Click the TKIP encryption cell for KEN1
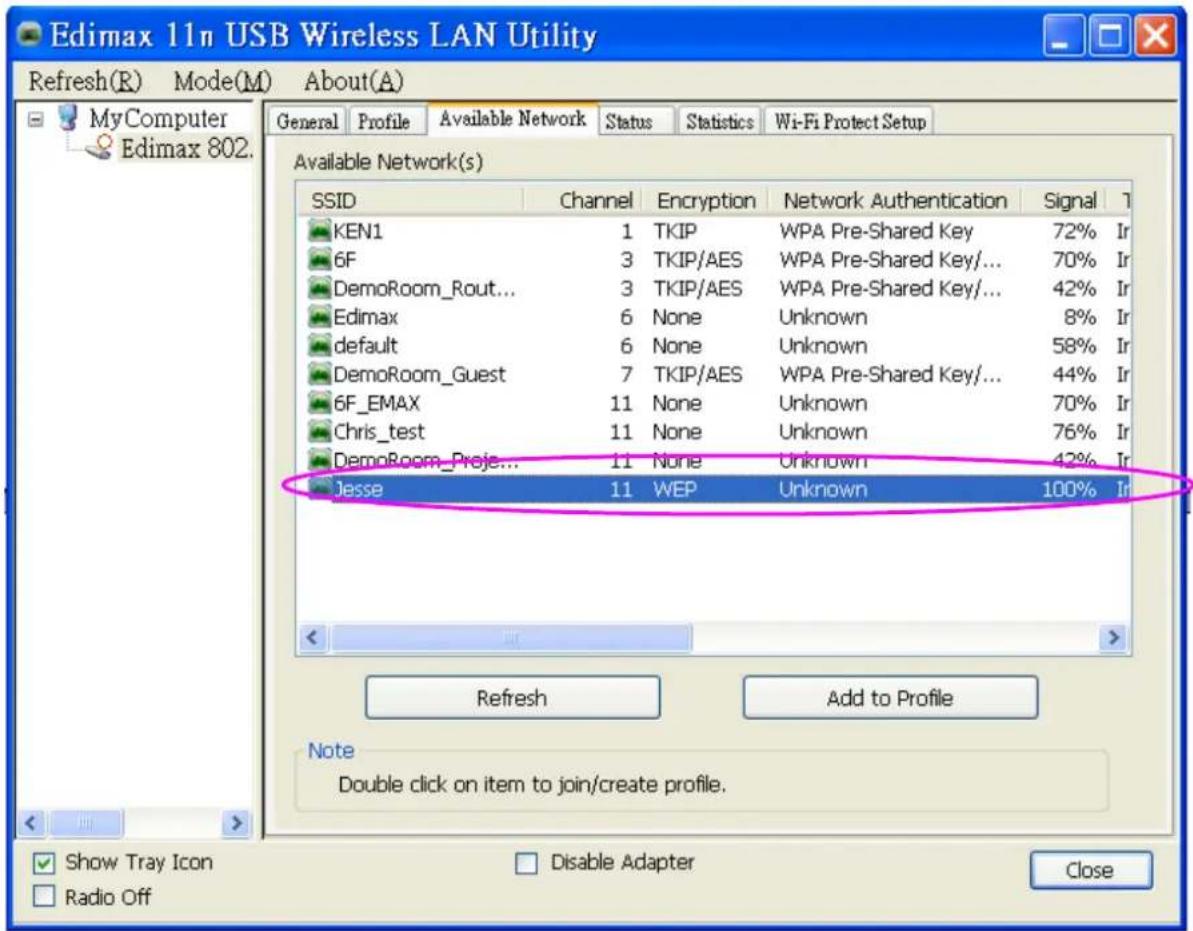 [675, 230]
